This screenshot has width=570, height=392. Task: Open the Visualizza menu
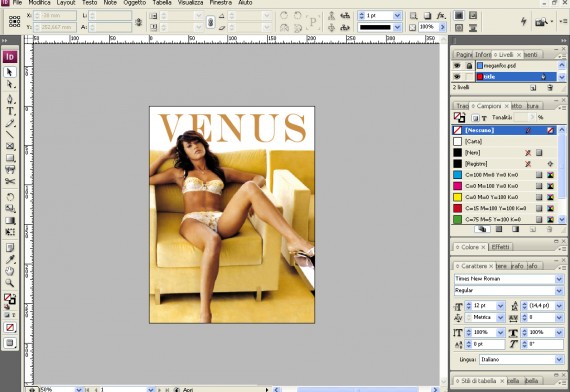[x=190, y=3]
